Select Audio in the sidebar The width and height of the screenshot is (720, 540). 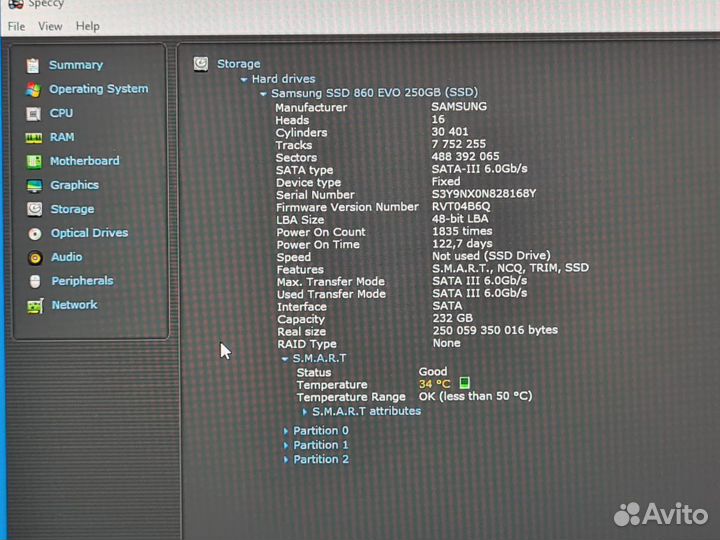point(67,257)
